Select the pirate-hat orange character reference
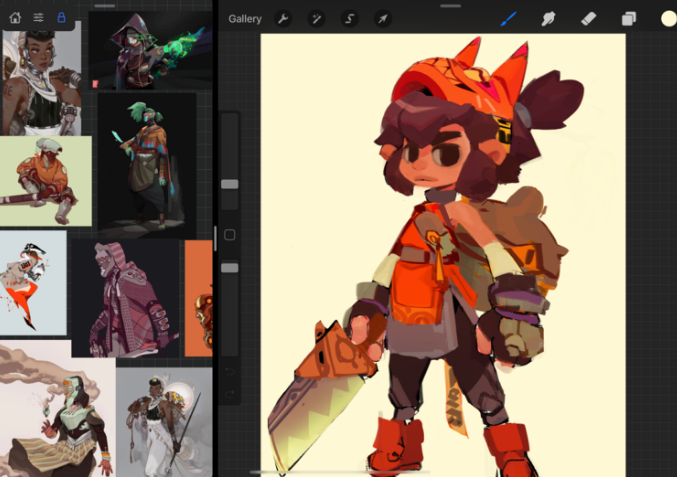The width and height of the screenshot is (677, 477). pyautogui.click(x=33, y=283)
